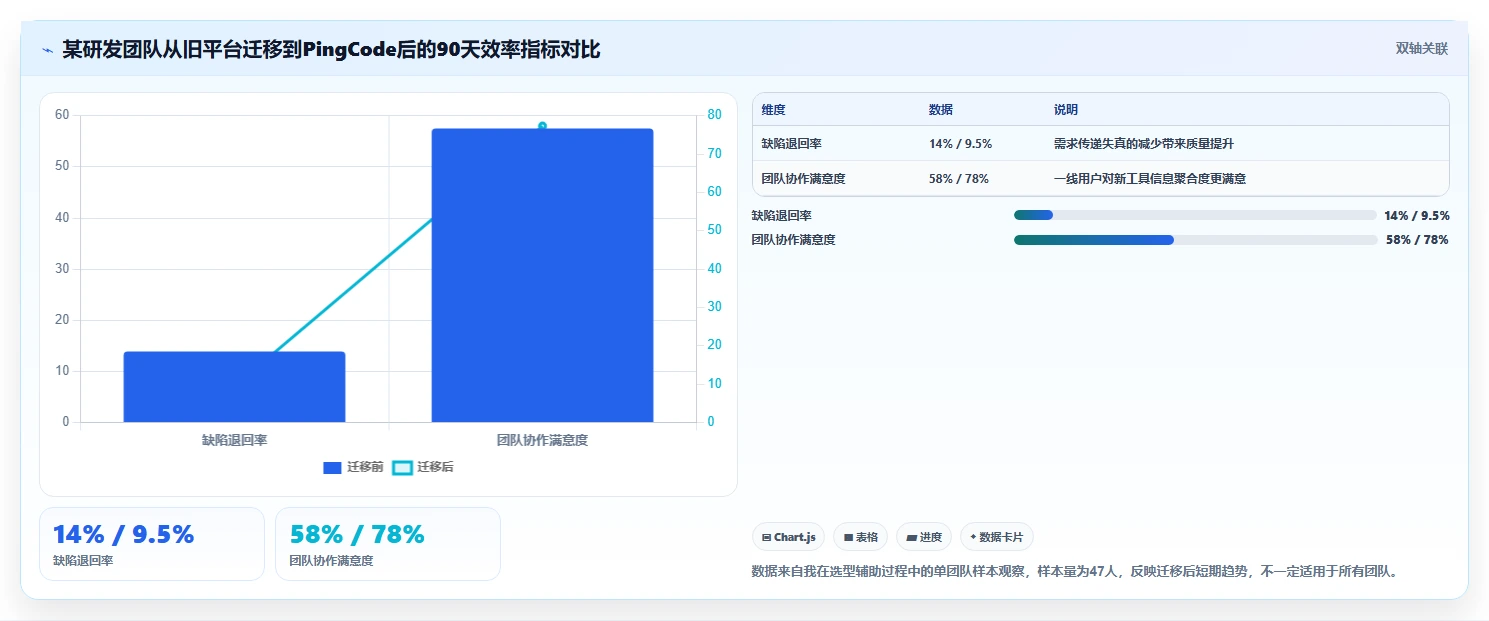1489x621 pixels.
Task: Click the footnote about 样本量为47人
Action: pyautogui.click(x=1075, y=572)
